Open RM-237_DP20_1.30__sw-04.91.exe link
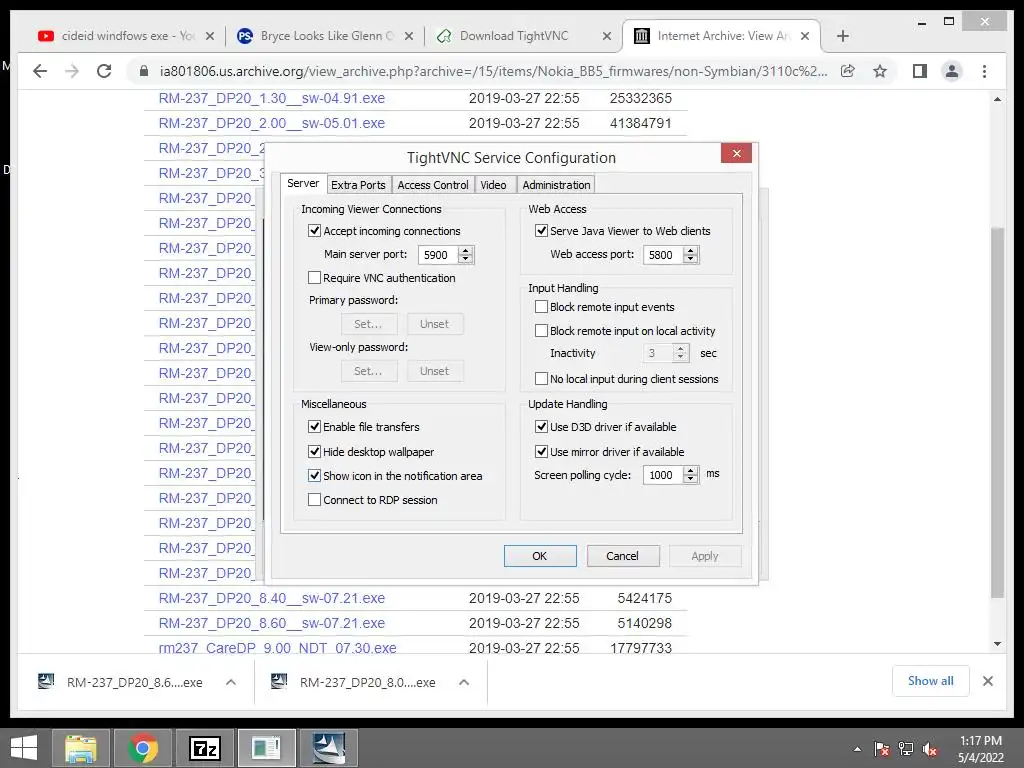Viewport: 1024px width, 768px height. pos(272,98)
